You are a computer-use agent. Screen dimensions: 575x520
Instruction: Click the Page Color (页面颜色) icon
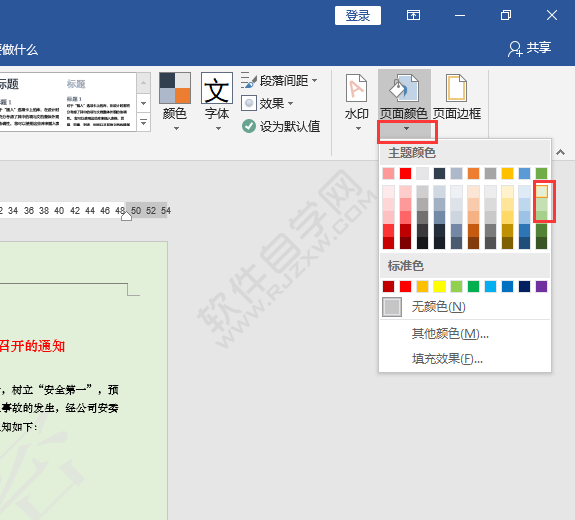pyautogui.click(x=404, y=88)
